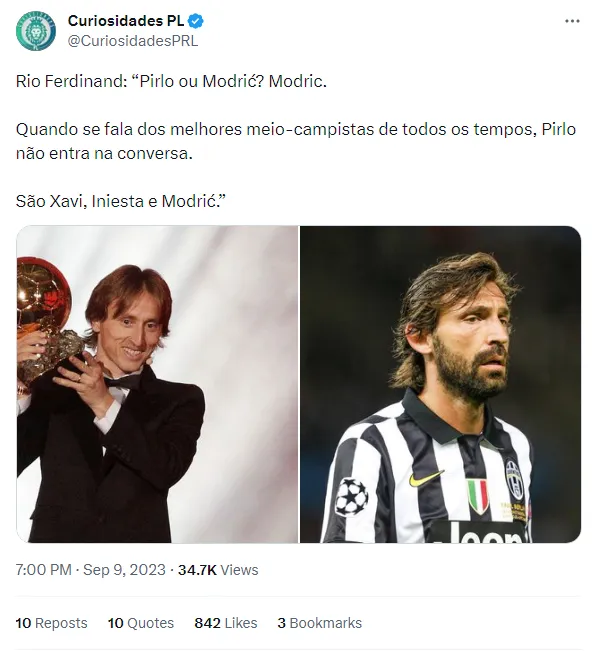This screenshot has width=600, height=651.
Task: View the 34.7K Views analytics
Action: (x=218, y=570)
